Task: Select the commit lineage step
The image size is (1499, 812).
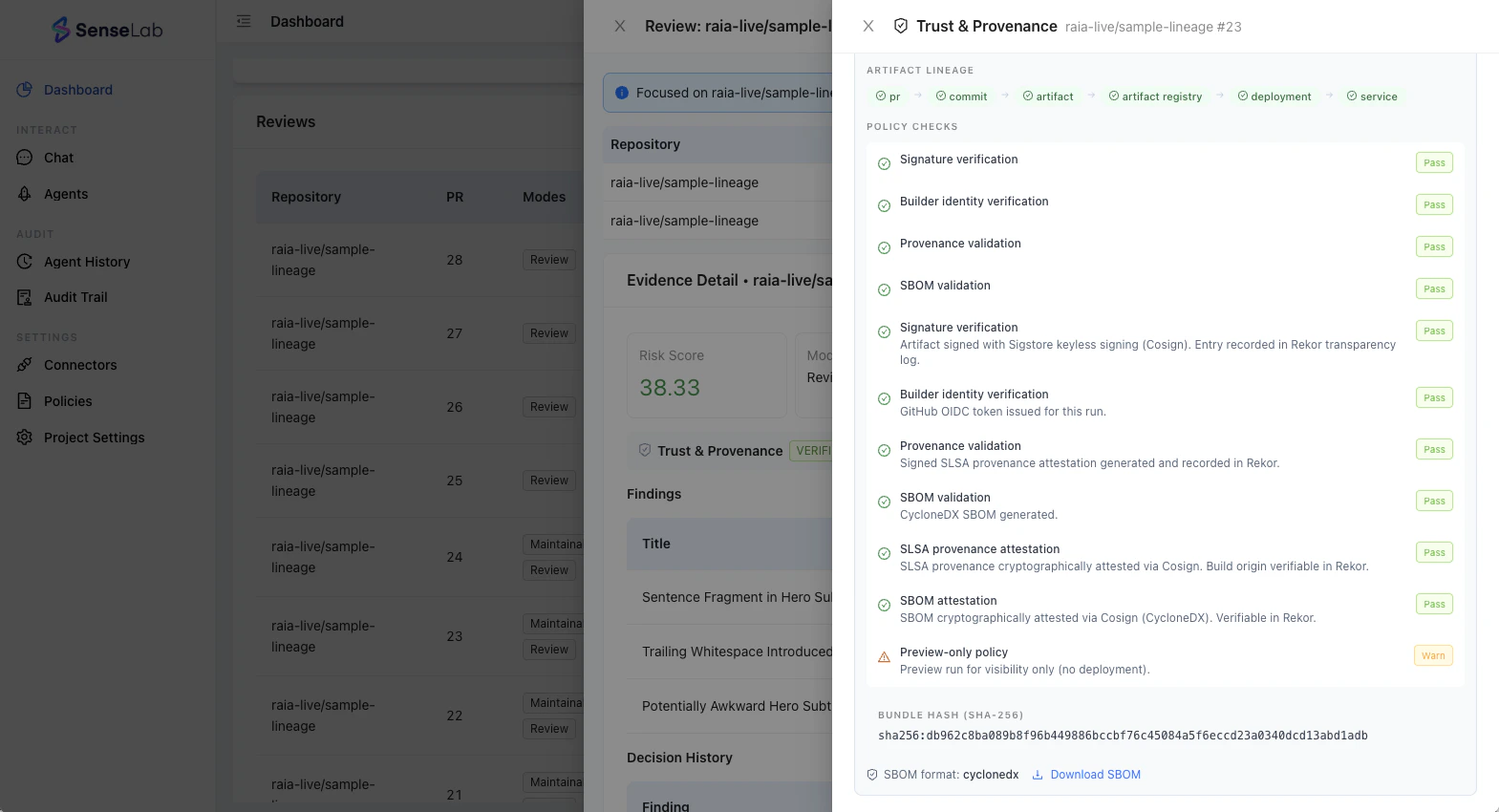Action: click(961, 96)
